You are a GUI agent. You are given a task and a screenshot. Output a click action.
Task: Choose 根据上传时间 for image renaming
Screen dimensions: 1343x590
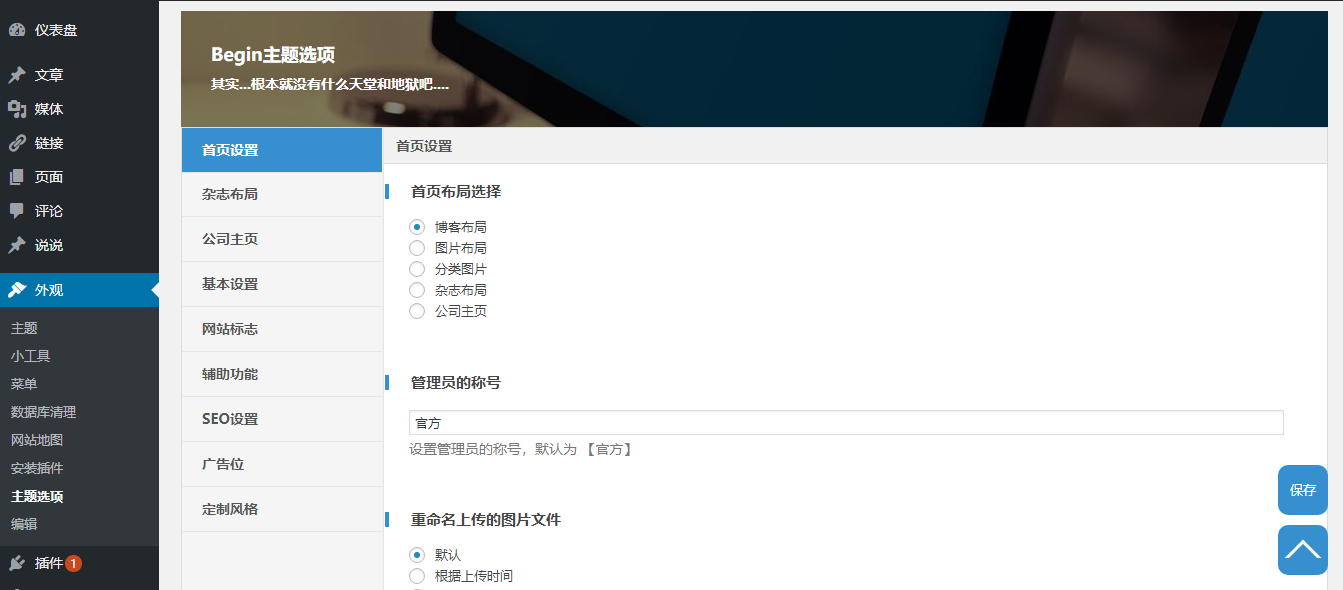(x=417, y=575)
